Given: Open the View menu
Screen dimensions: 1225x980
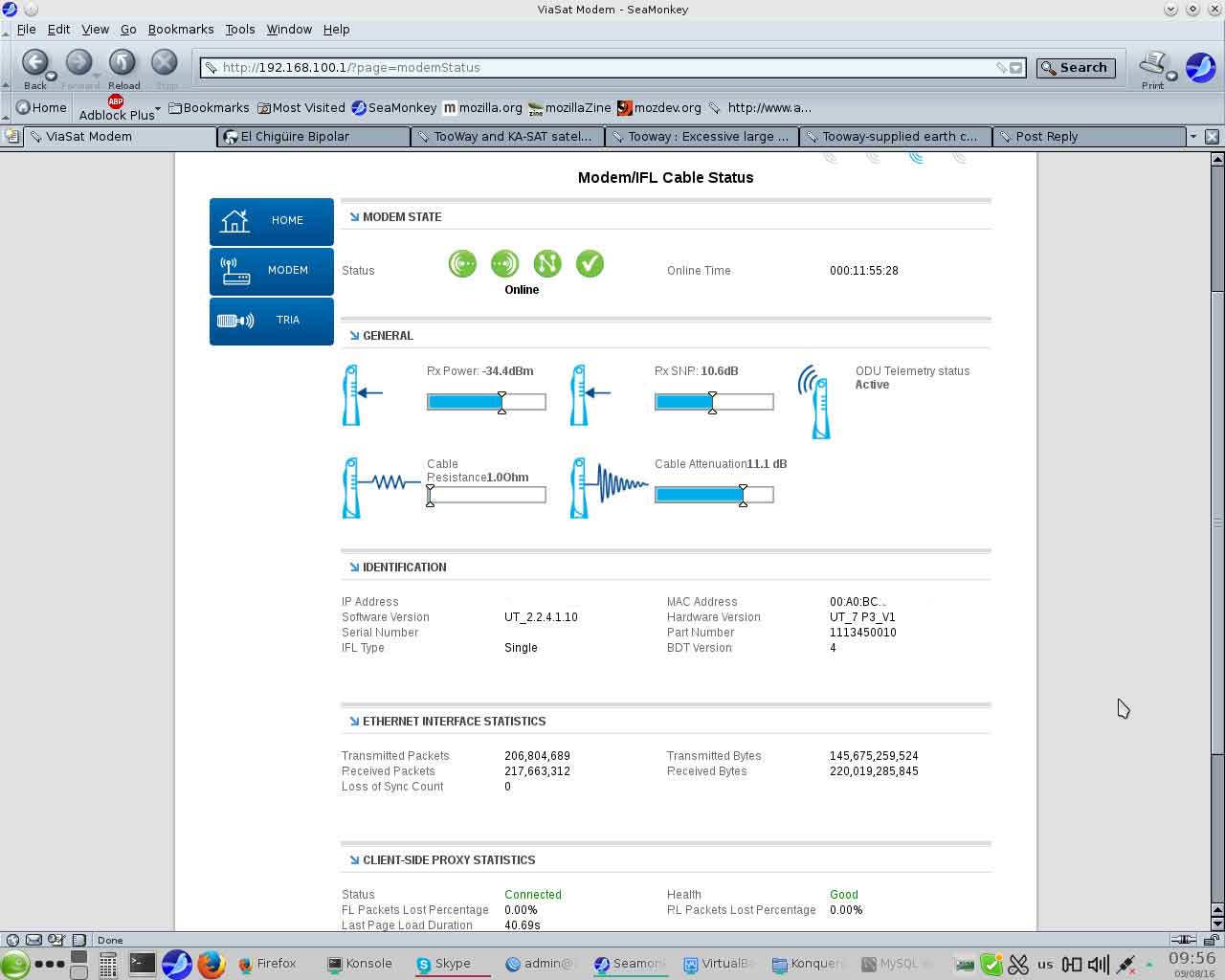Looking at the screenshot, I should [x=95, y=29].
